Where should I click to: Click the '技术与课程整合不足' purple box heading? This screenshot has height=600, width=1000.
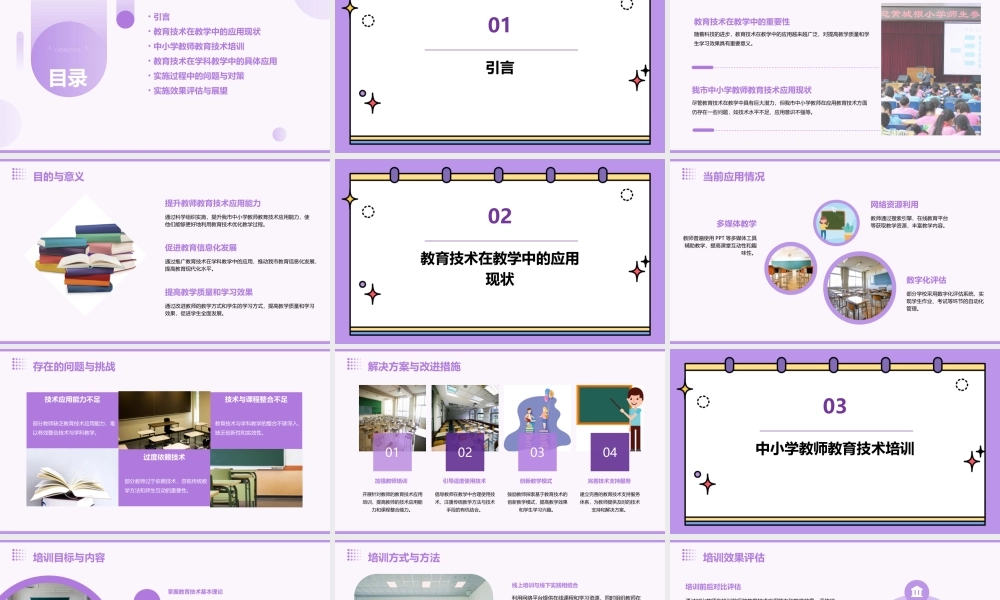tap(256, 399)
